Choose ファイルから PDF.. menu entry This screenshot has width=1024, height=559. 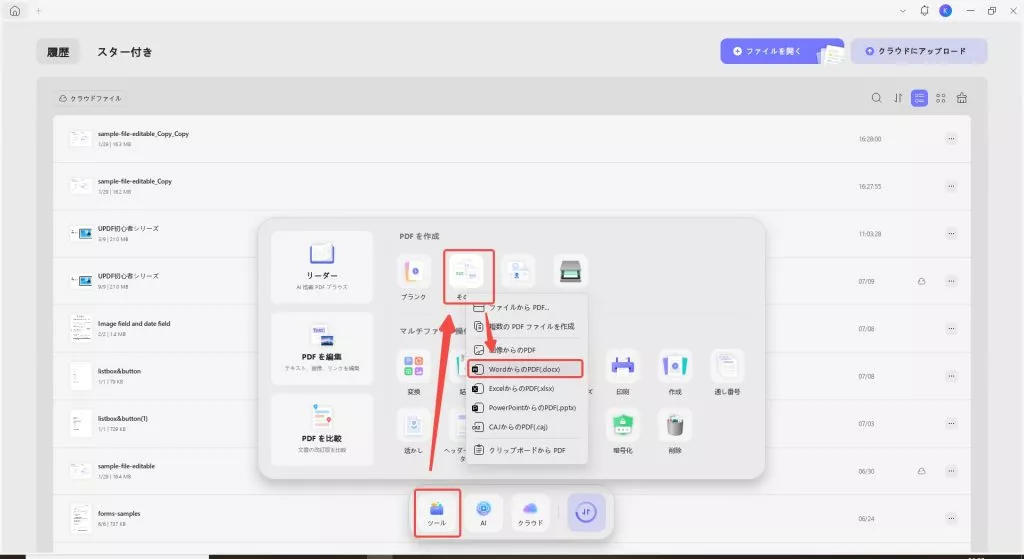(526, 307)
